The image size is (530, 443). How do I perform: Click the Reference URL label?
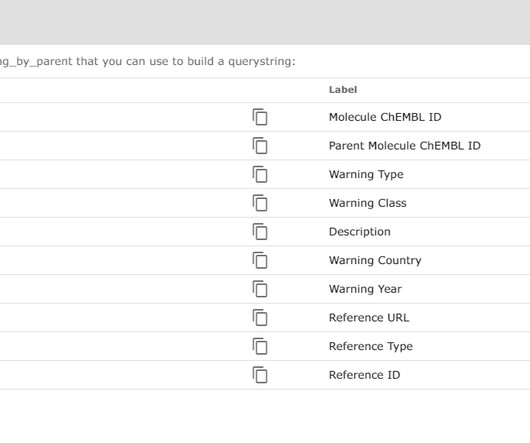coord(369,318)
